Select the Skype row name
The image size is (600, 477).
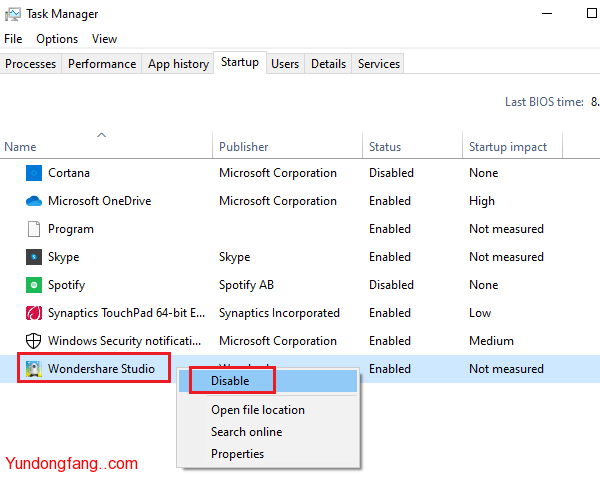pyautogui.click(x=64, y=257)
